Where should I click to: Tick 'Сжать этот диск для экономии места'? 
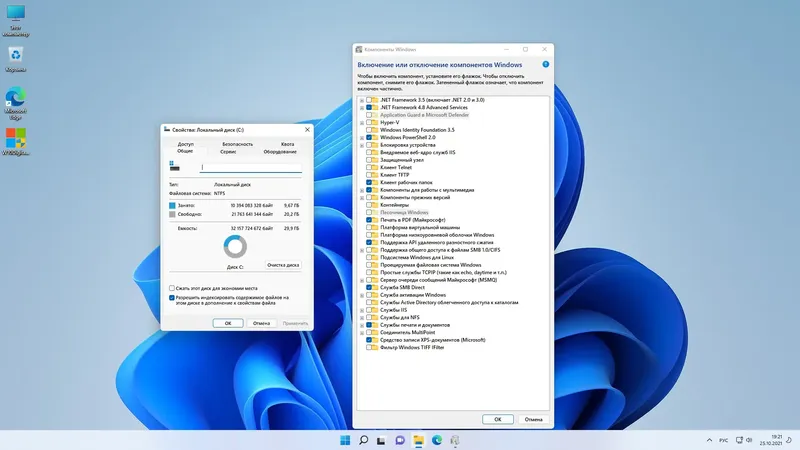point(172,287)
